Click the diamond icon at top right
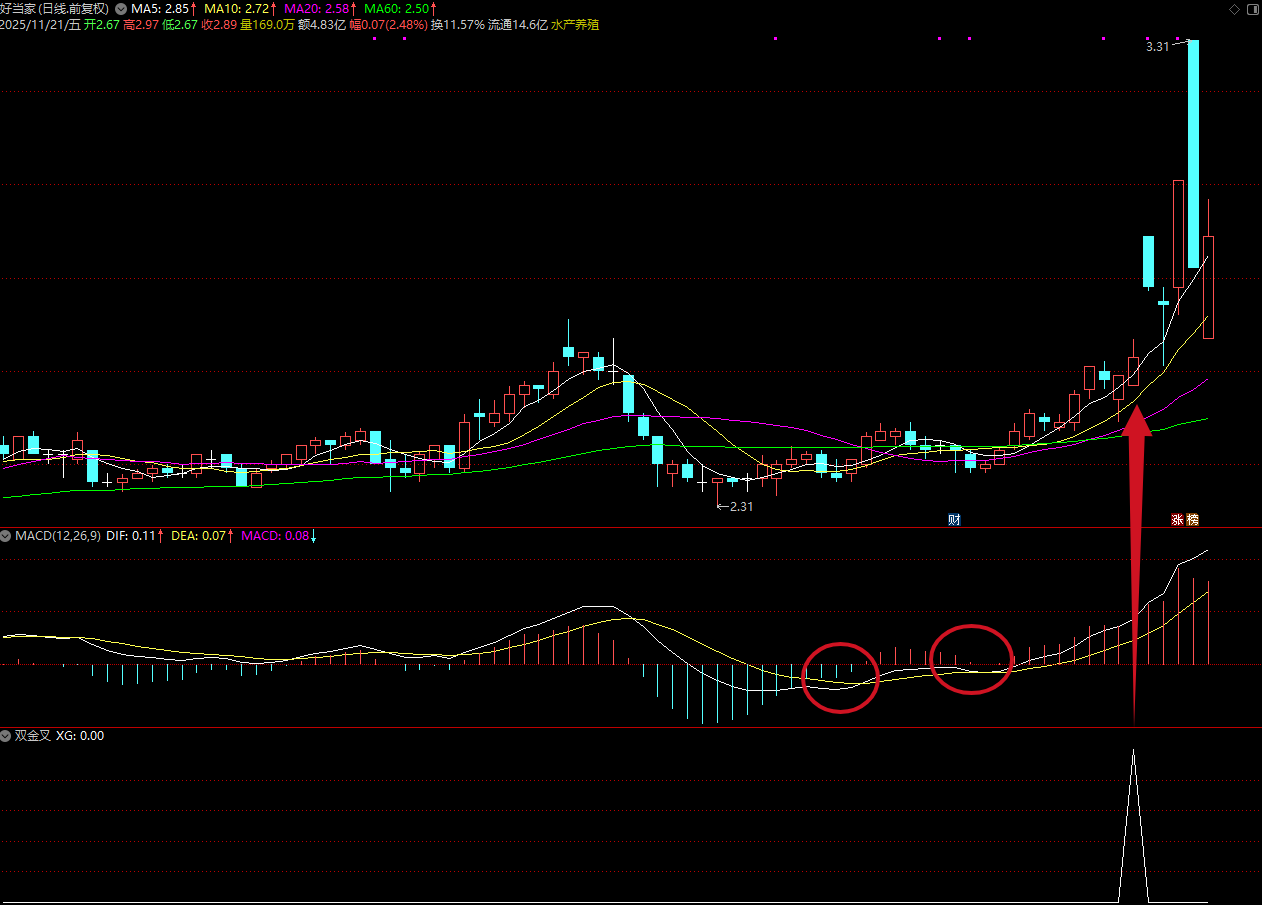Image resolution: width=1262 pixels, height=905 pixels. click(1233, 9)
